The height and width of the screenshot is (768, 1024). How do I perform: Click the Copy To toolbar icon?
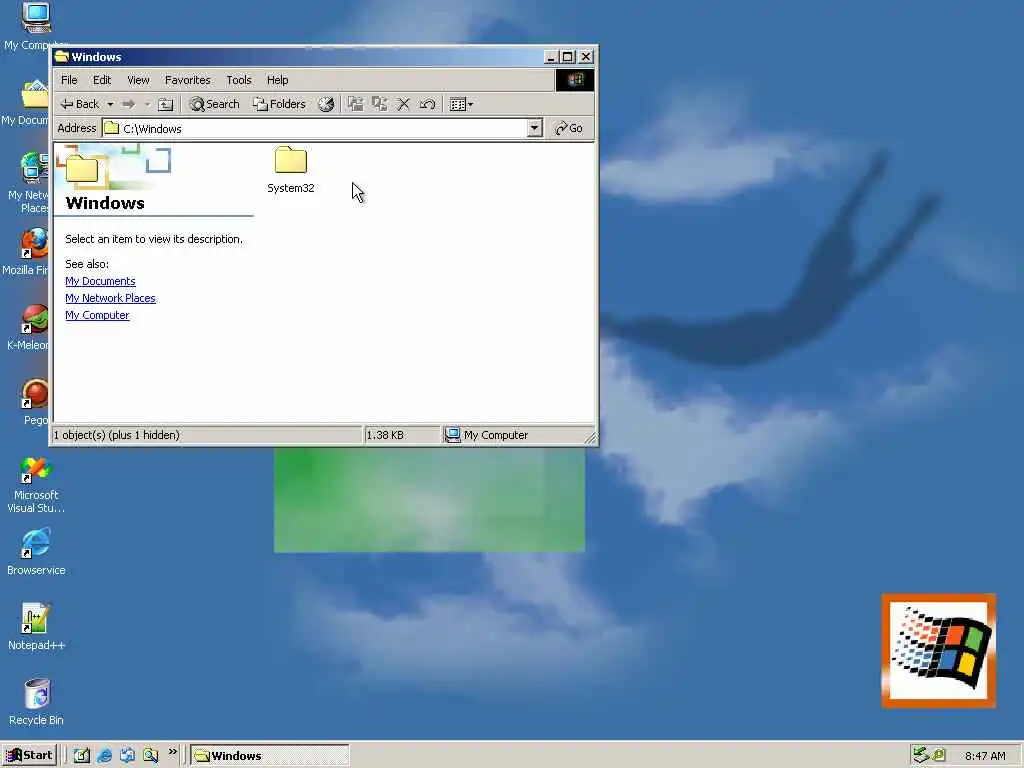coord(379,104)
